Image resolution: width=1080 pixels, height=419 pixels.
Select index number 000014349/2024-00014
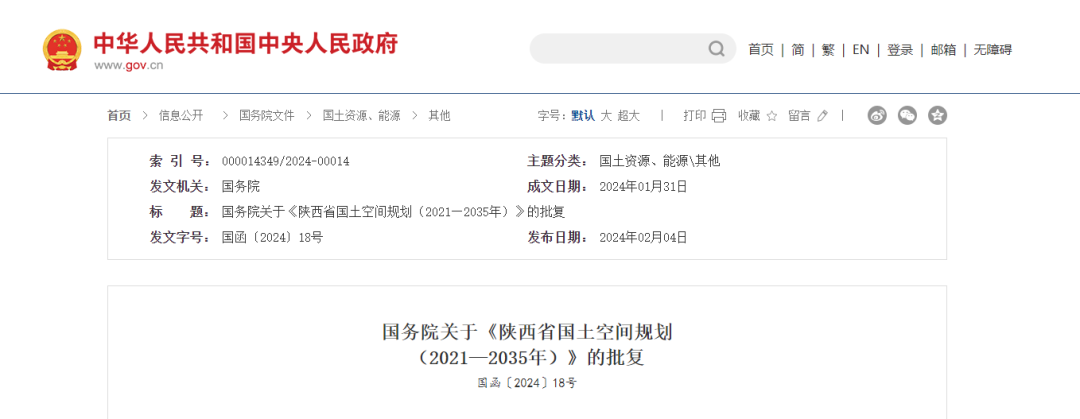click(x=286, y=161)
